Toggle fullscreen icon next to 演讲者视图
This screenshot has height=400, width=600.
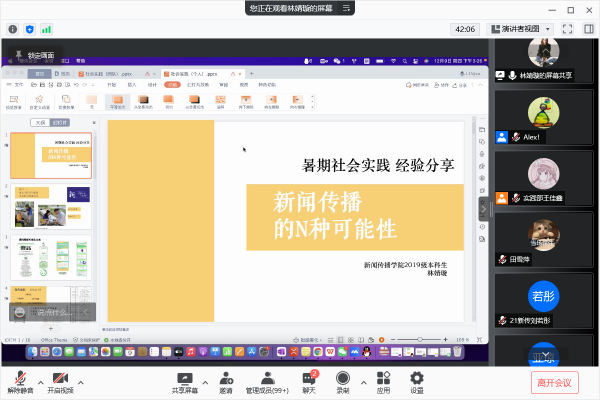(x=567, y=29)
